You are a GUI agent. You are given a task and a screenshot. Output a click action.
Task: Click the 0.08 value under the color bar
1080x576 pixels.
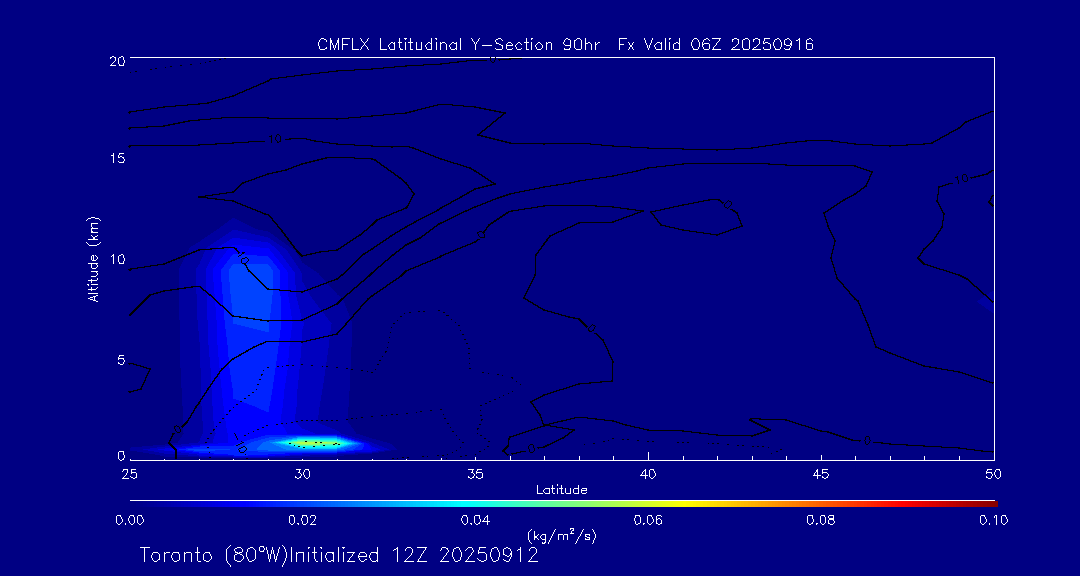tap(820, 520)
